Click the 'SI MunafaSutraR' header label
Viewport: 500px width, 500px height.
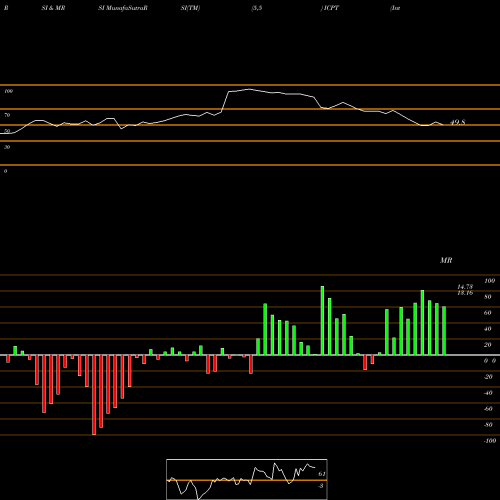pyautogui.click(x=123, y=8)
